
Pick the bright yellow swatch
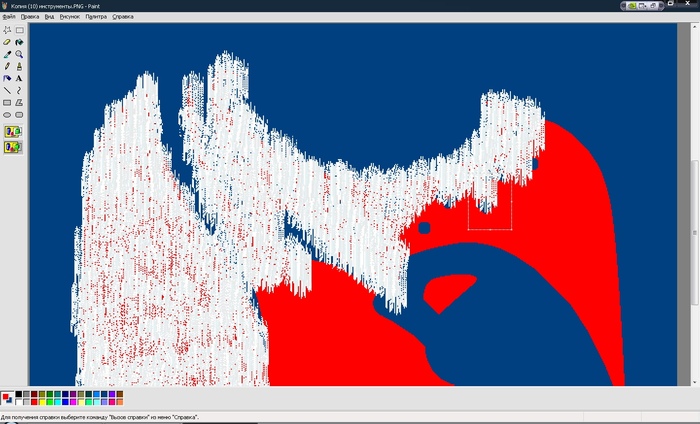42,402
